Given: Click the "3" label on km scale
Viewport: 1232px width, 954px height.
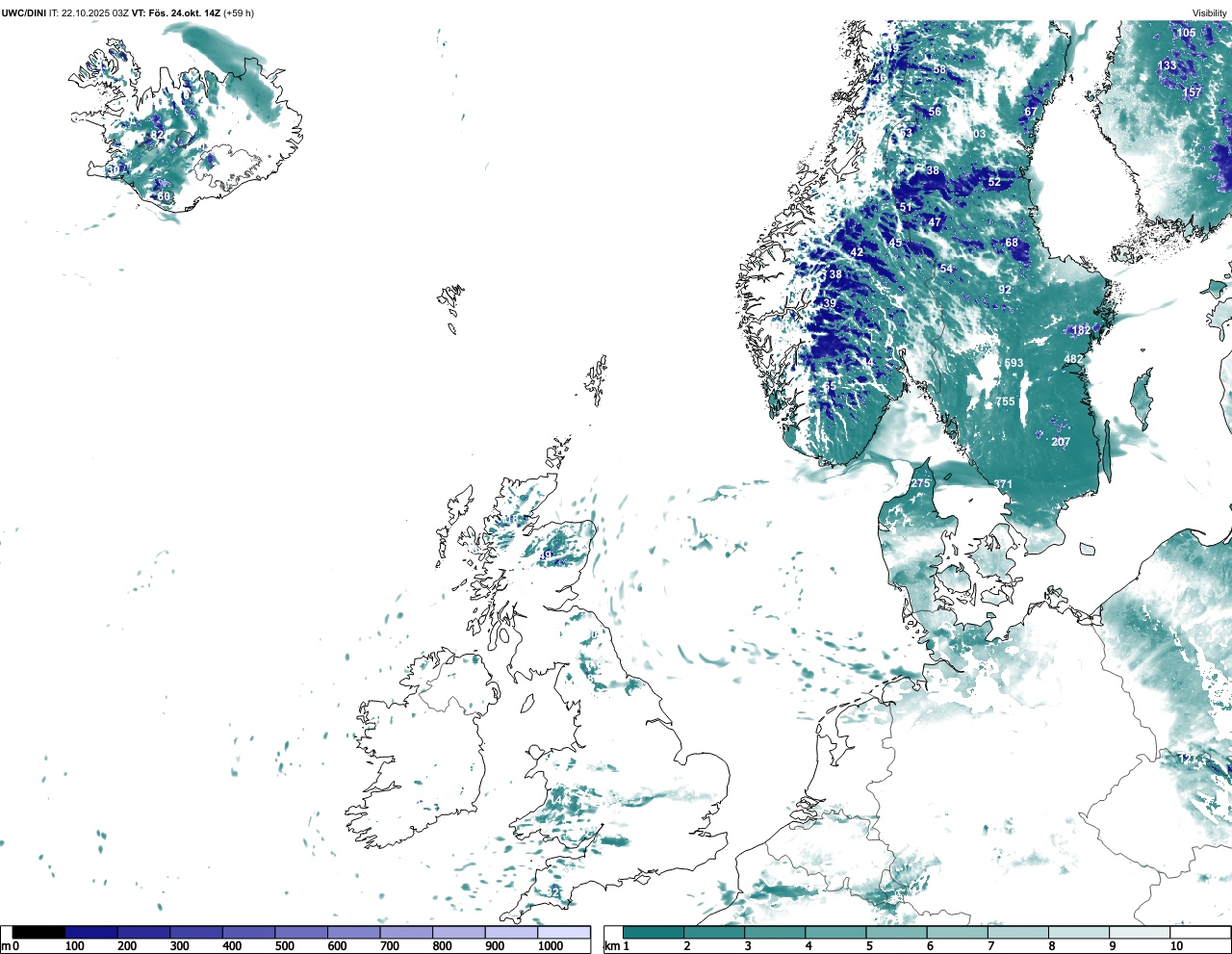Looking at the screenshot, I should tap(748, 946).
